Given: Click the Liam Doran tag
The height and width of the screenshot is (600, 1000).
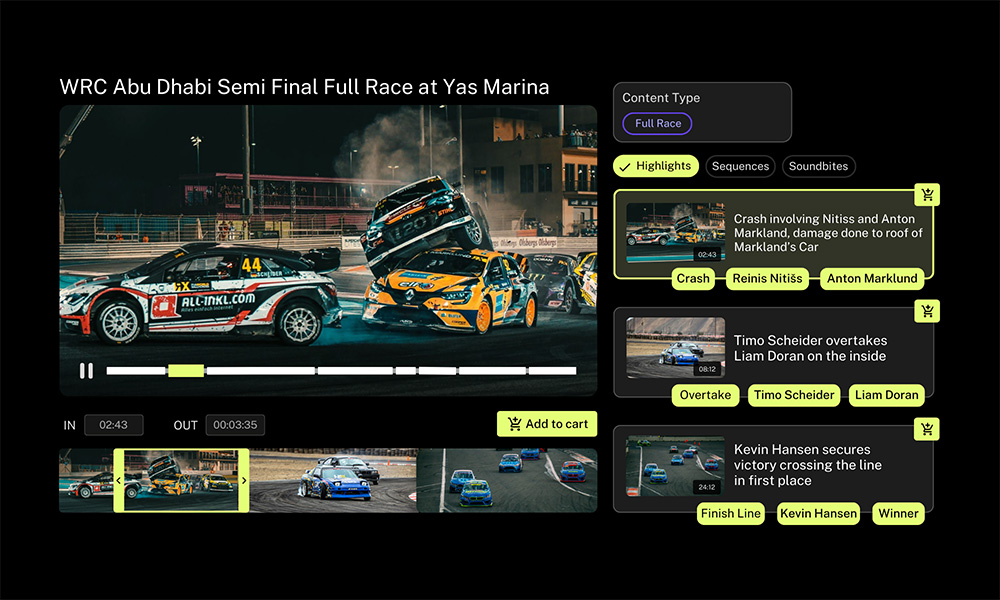Looking at the screenshot, I should click(886, 396).
